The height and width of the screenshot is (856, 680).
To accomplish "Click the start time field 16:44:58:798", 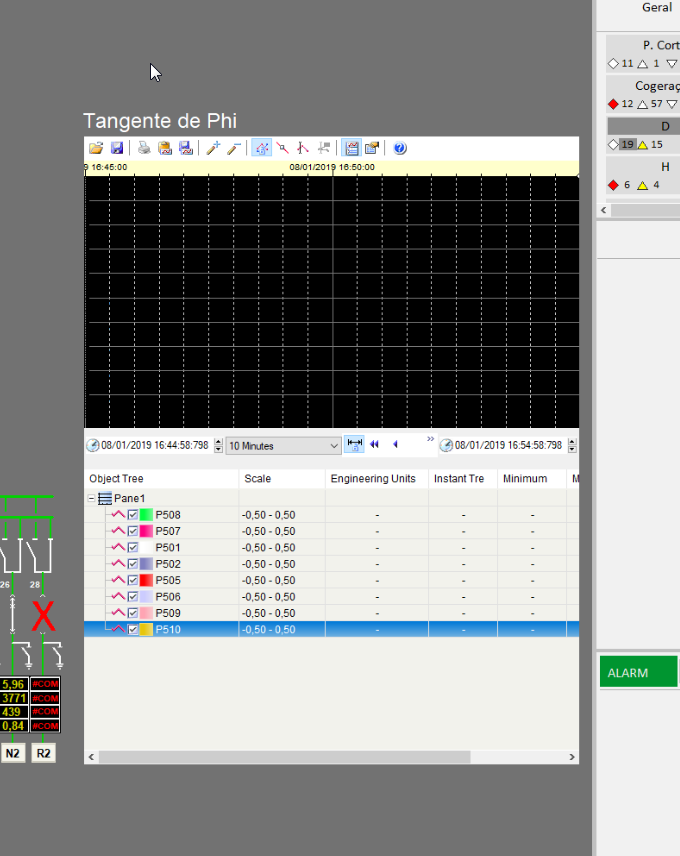I will (154, 445).
